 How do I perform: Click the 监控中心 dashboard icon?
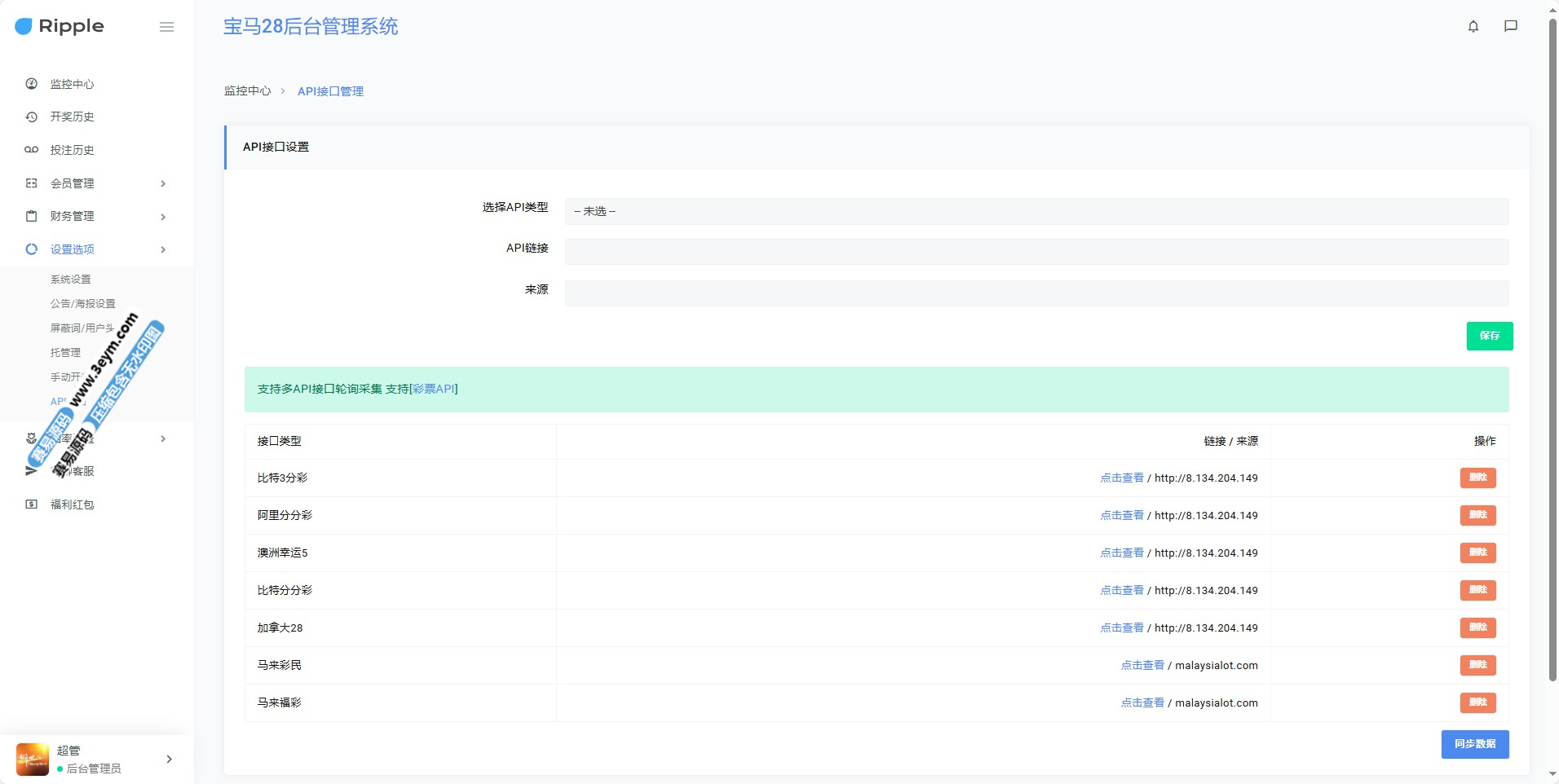coord(32,84)
